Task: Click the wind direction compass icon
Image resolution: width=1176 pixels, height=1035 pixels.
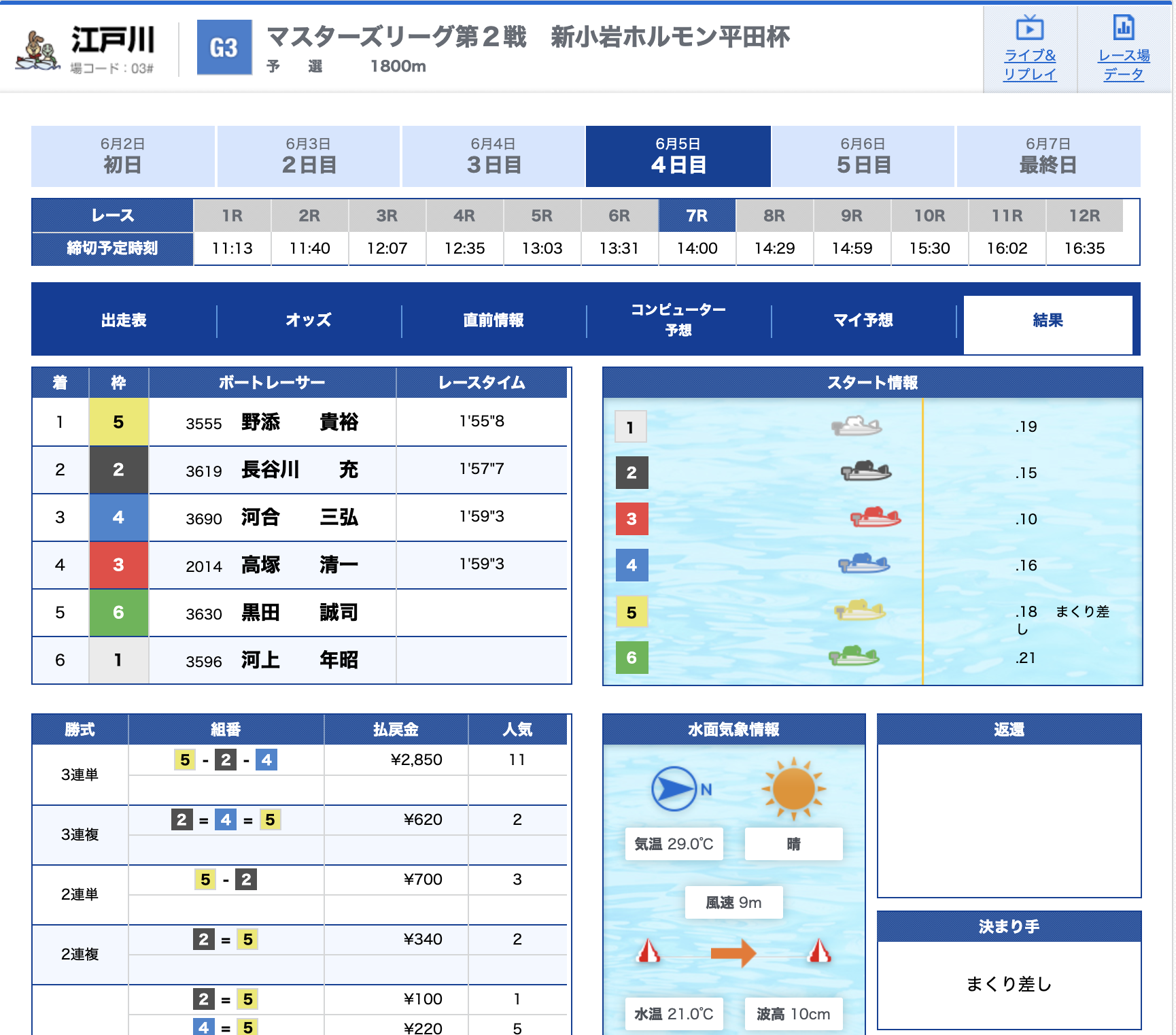Action: [674, 789]
